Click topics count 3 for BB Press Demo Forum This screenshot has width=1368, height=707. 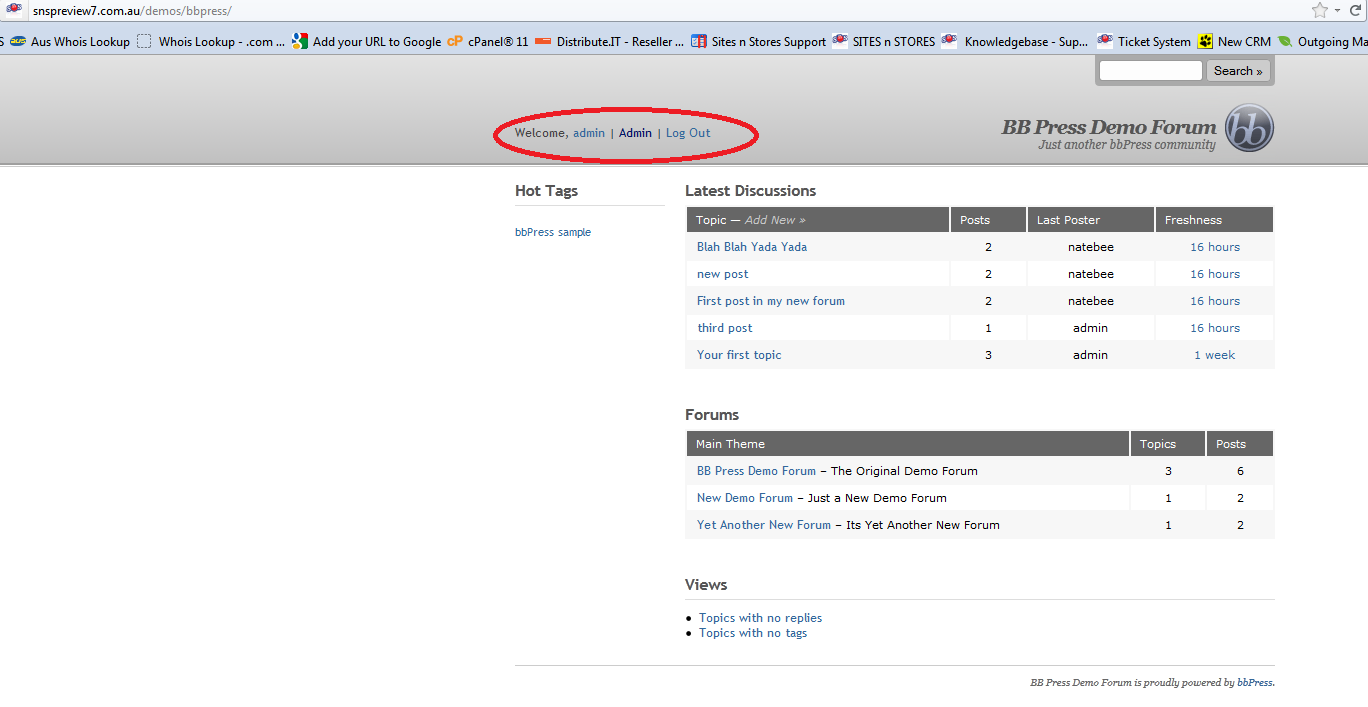[1168, 471]
